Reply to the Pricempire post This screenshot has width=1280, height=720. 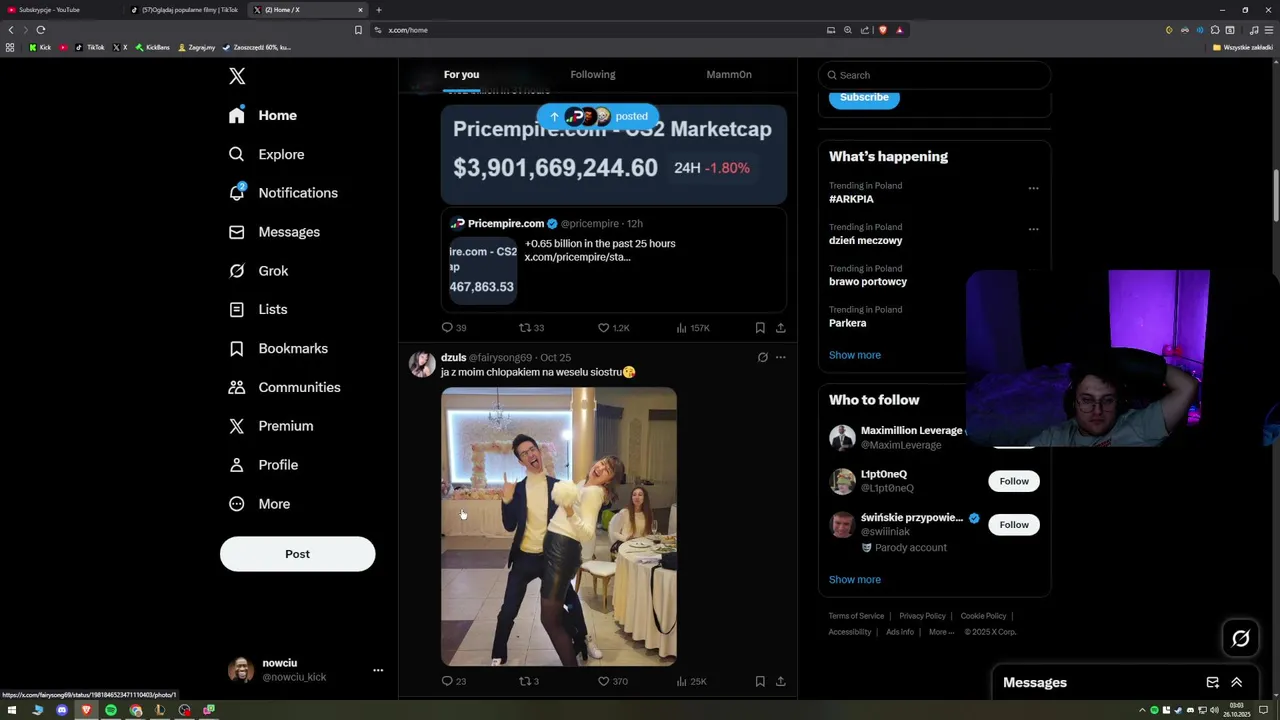(454, 328)
